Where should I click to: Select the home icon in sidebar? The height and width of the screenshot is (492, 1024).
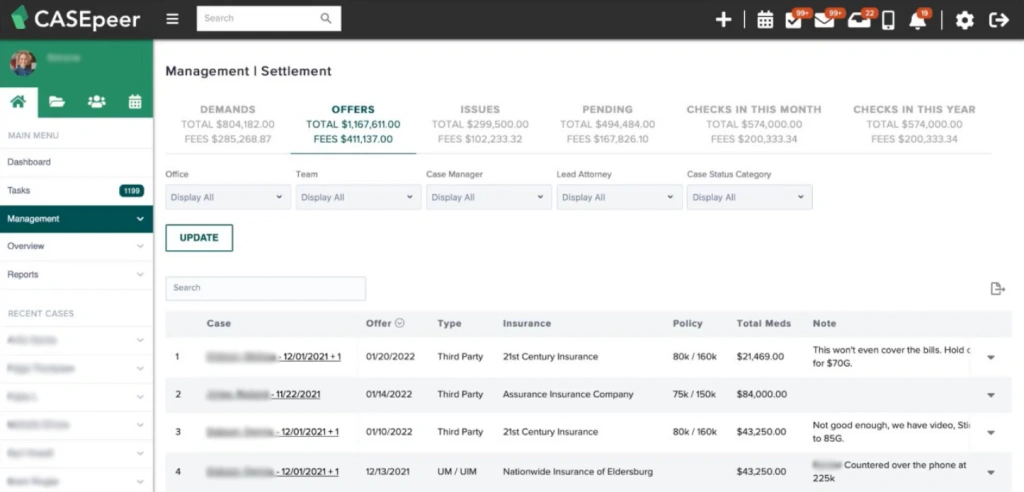point(18,102)
